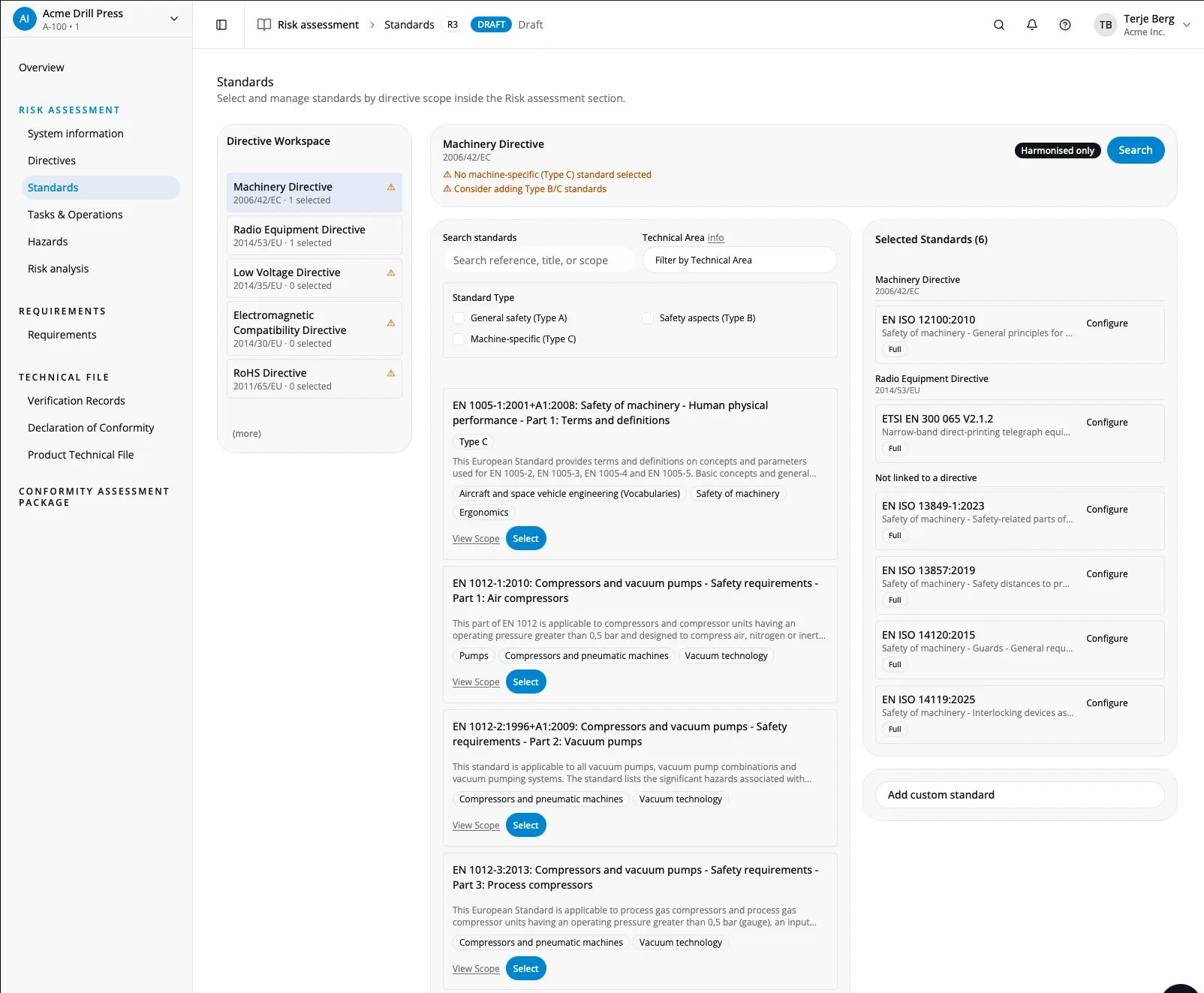1204x993 pixels.
Task: Check Machine-specific (Type C) checkbox
Action: 459,339
